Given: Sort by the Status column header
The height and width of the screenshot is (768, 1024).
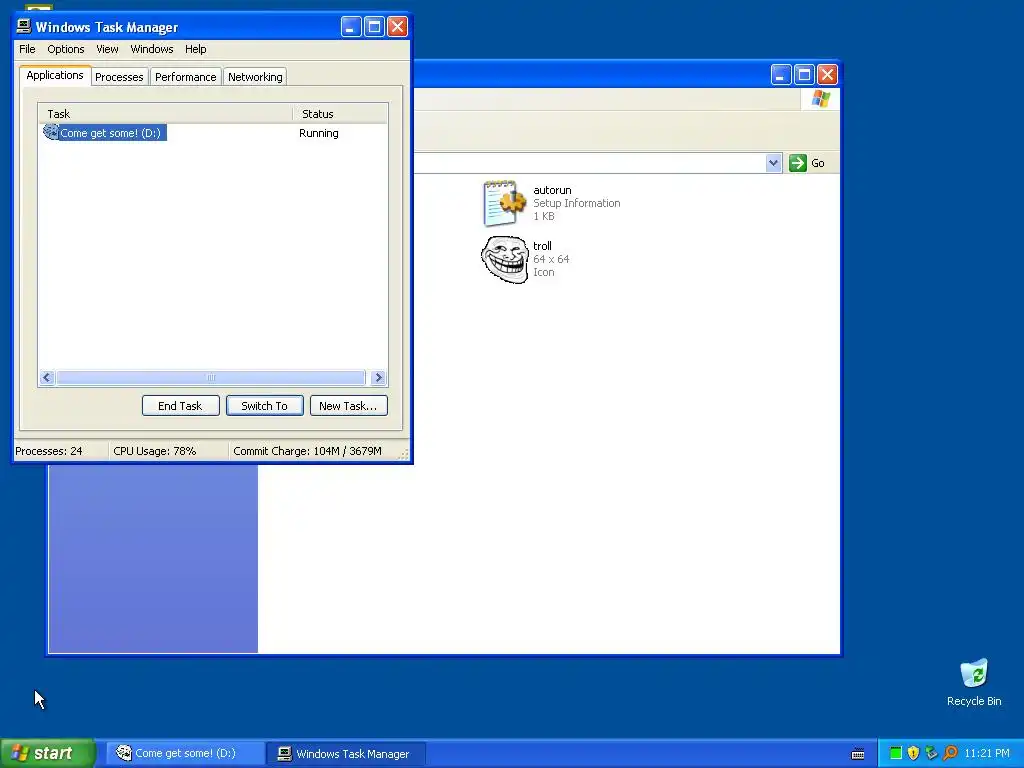Looking at the screenshot, I should click(340, 114).
